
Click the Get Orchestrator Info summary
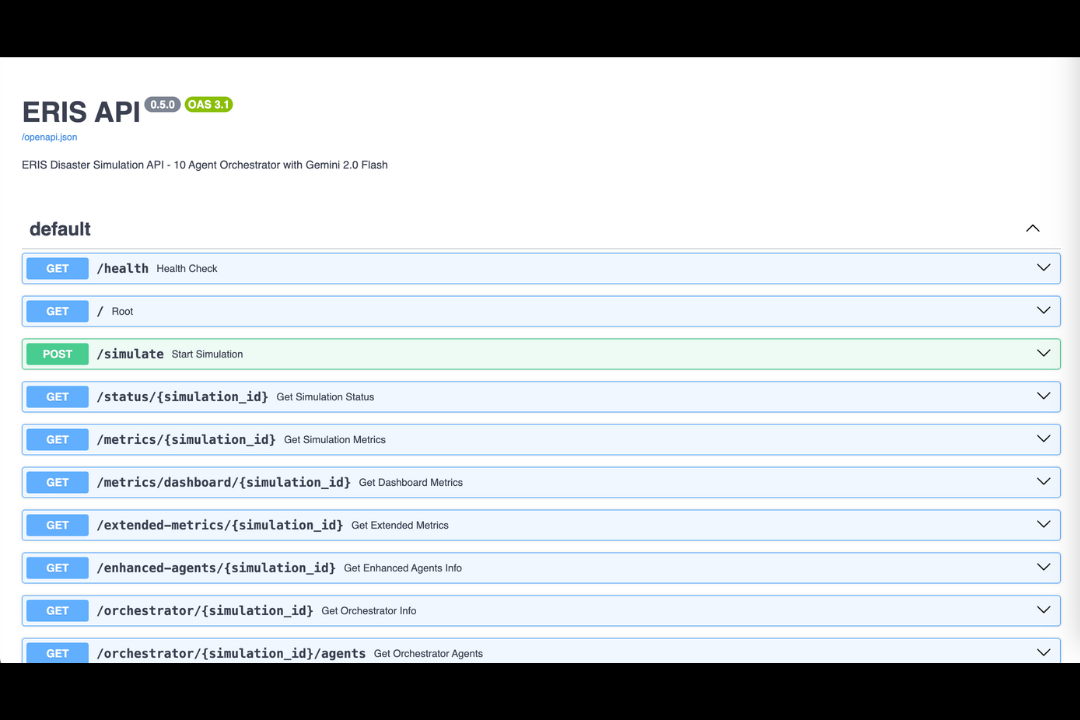point(368,610)
